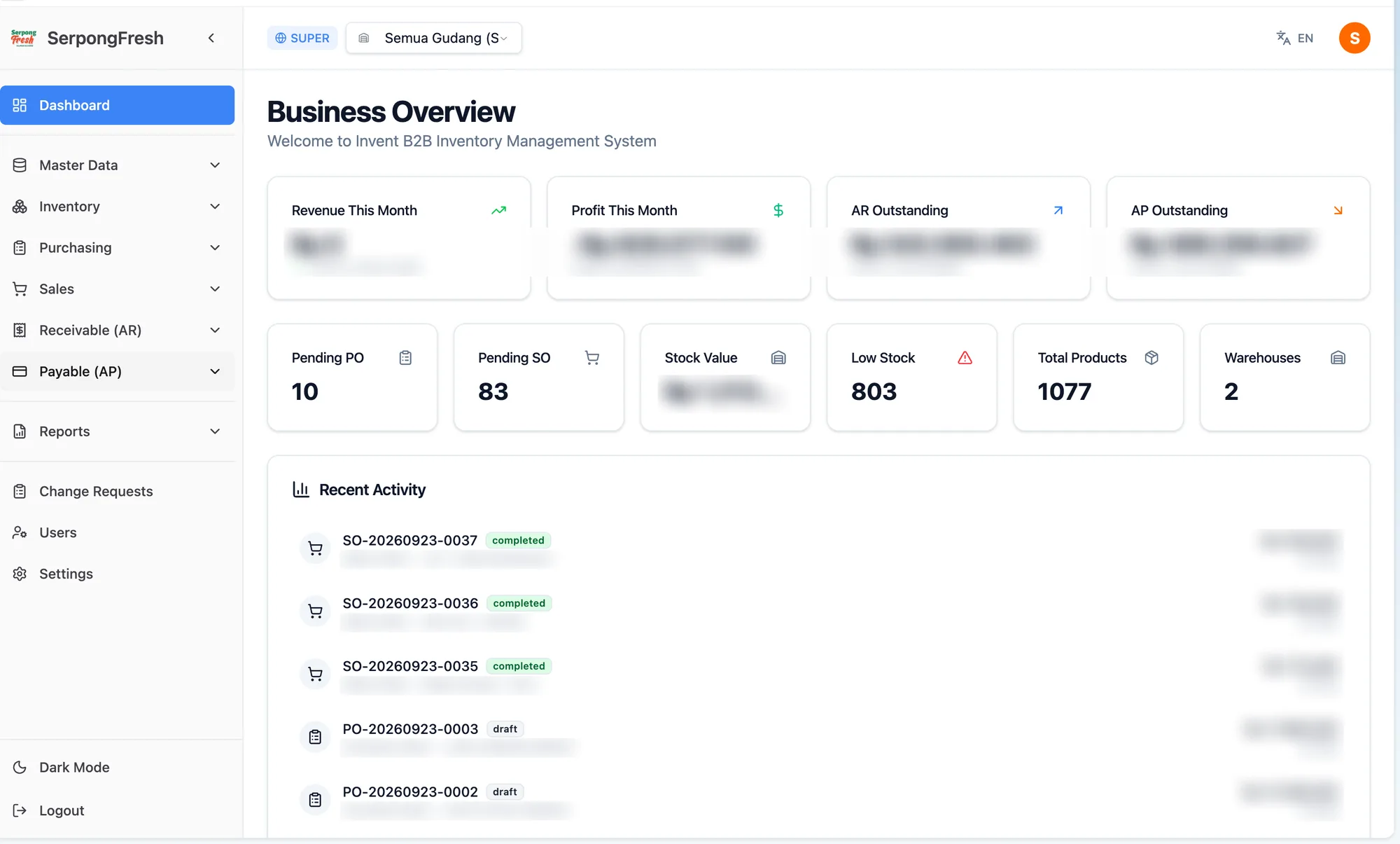Click the Settings gear icon
The width and height of the screenshot is (1400, 844).
[20, 574]
